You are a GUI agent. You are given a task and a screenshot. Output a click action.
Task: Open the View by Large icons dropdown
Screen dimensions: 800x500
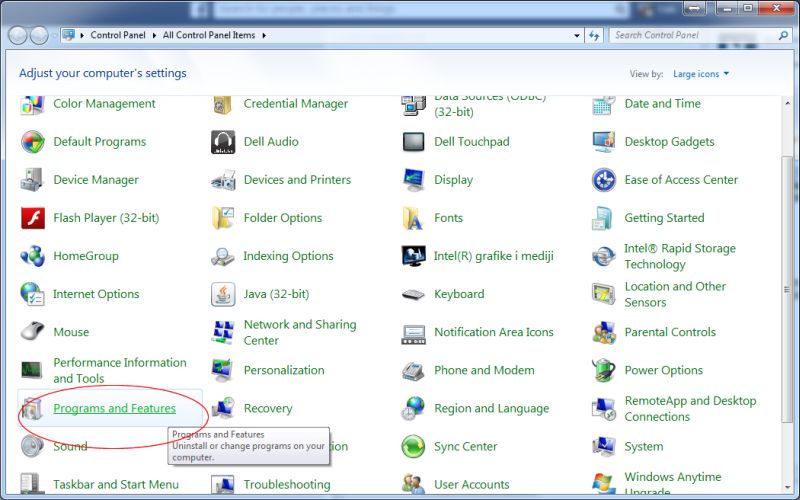pyautogui.click(x=701, y=74)
